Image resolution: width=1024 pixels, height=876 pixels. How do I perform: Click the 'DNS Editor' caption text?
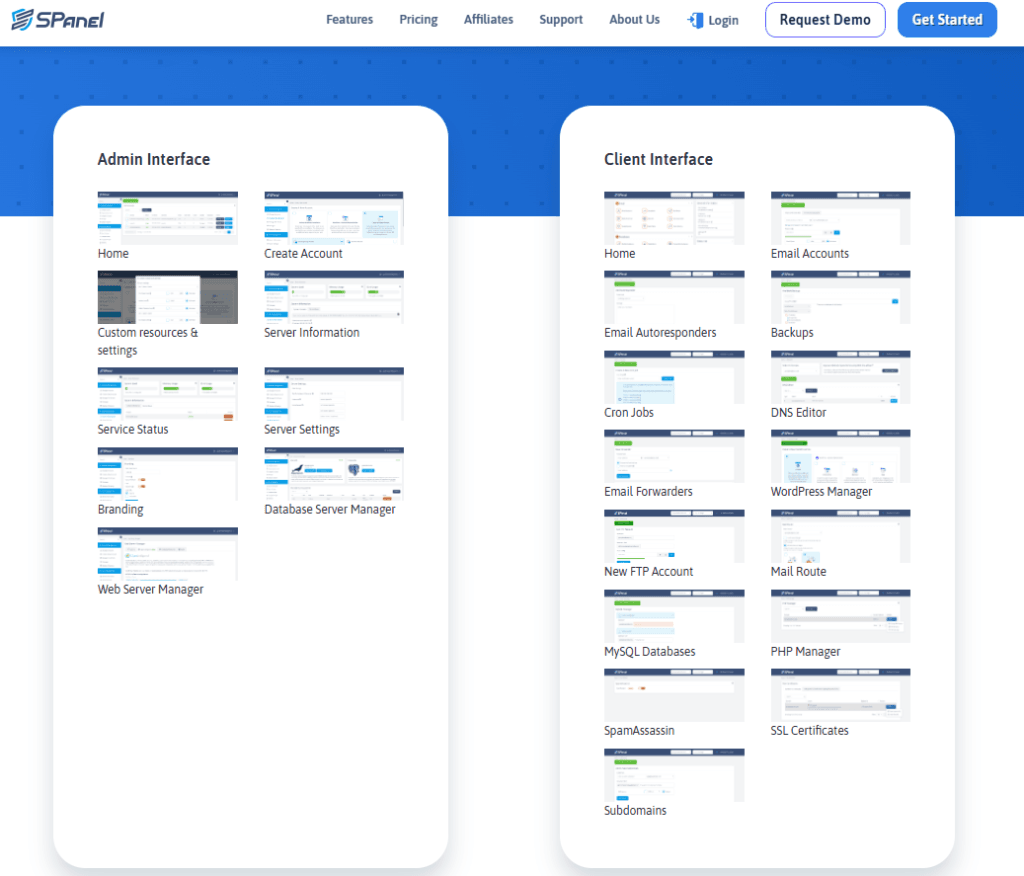(798, 412)
